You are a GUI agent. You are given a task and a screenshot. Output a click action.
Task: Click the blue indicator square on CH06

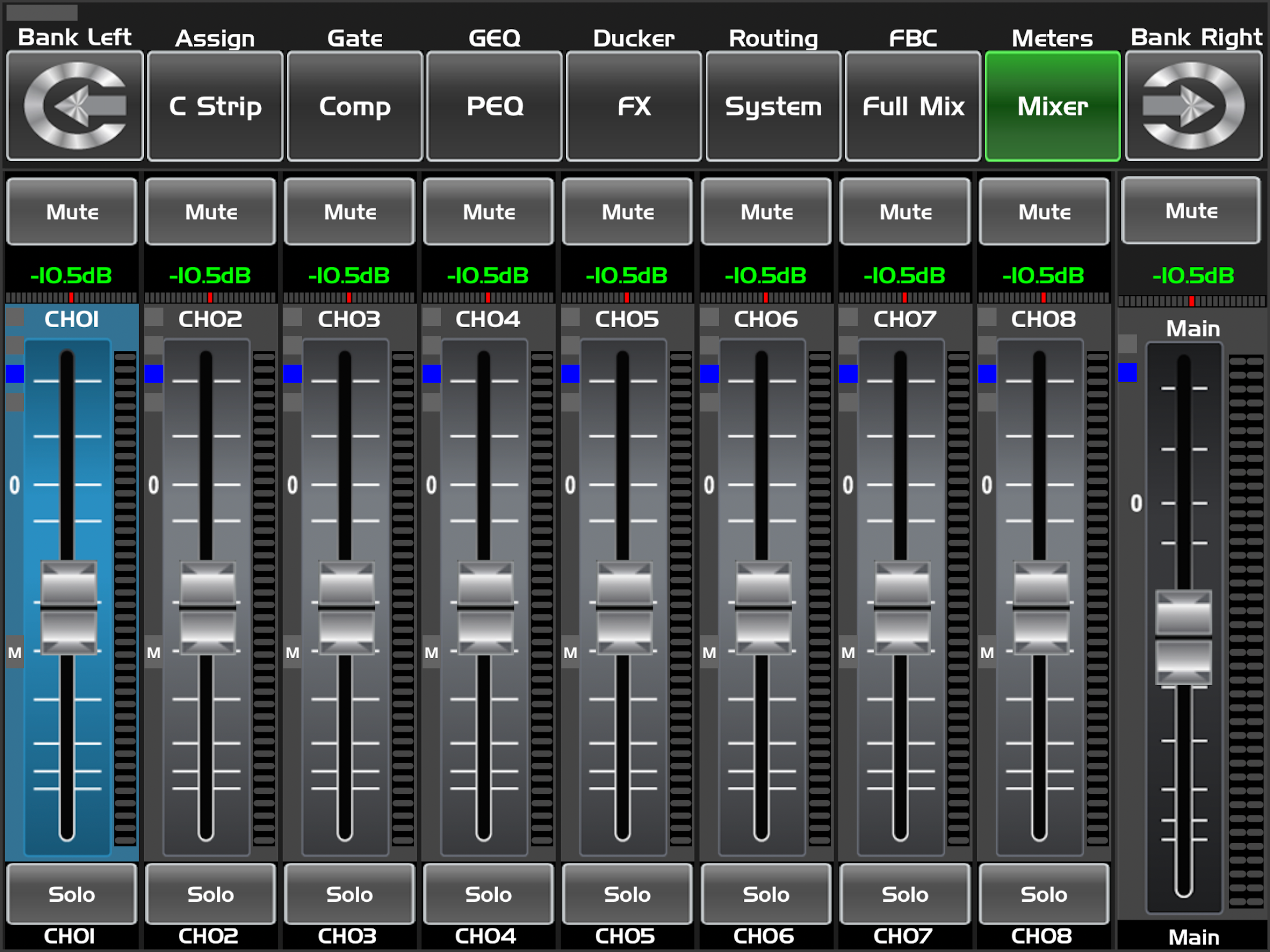[x=709, y=374]
